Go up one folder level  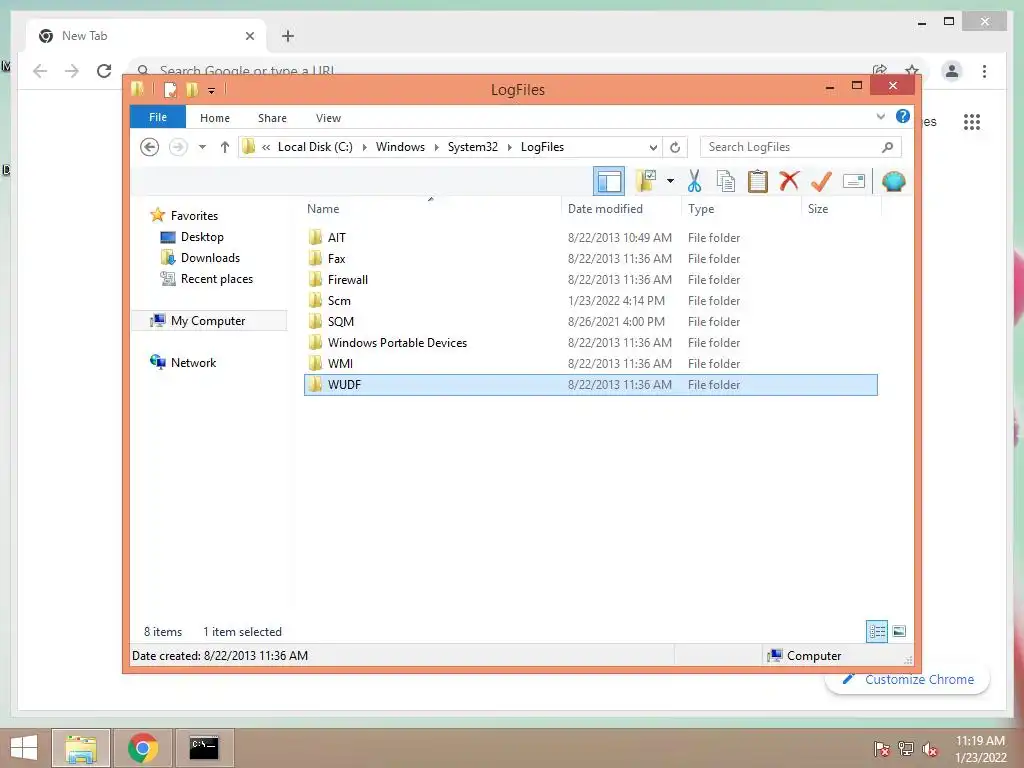[225, 147]
